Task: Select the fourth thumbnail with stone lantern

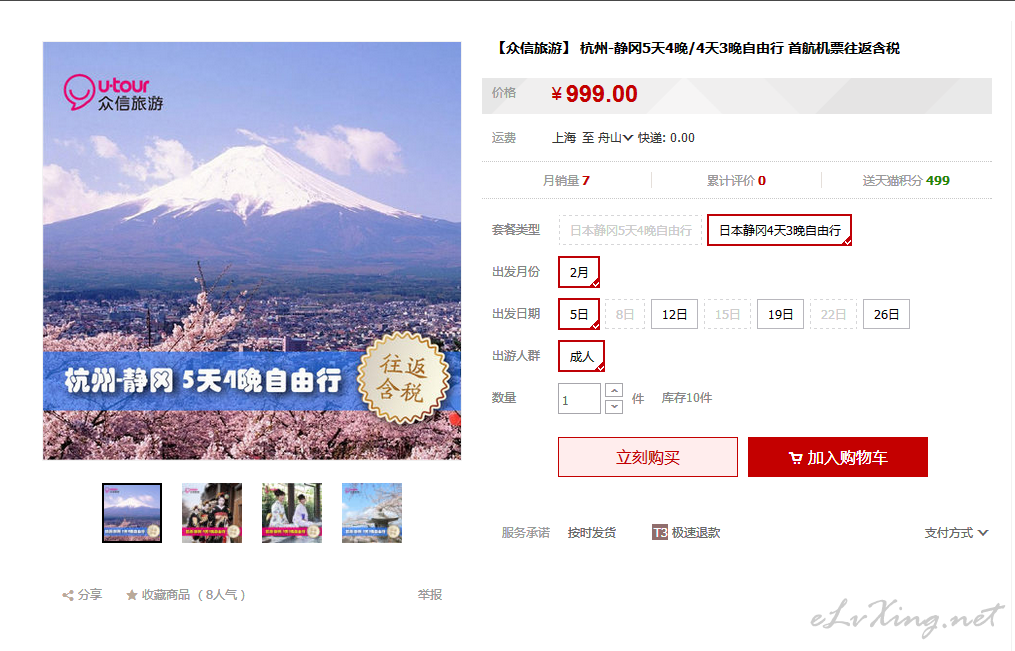Action: tap(372, 513)
